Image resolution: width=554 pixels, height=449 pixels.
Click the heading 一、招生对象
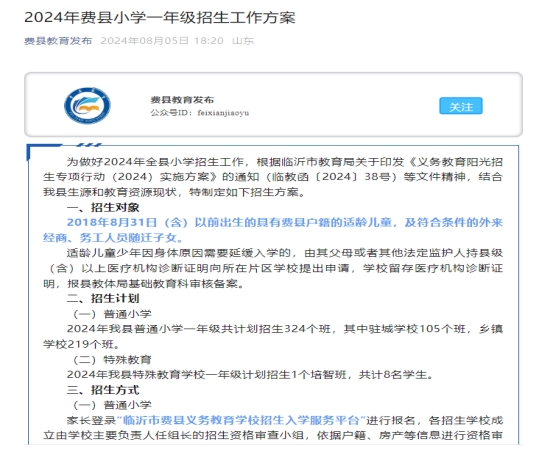pos(103,207)
